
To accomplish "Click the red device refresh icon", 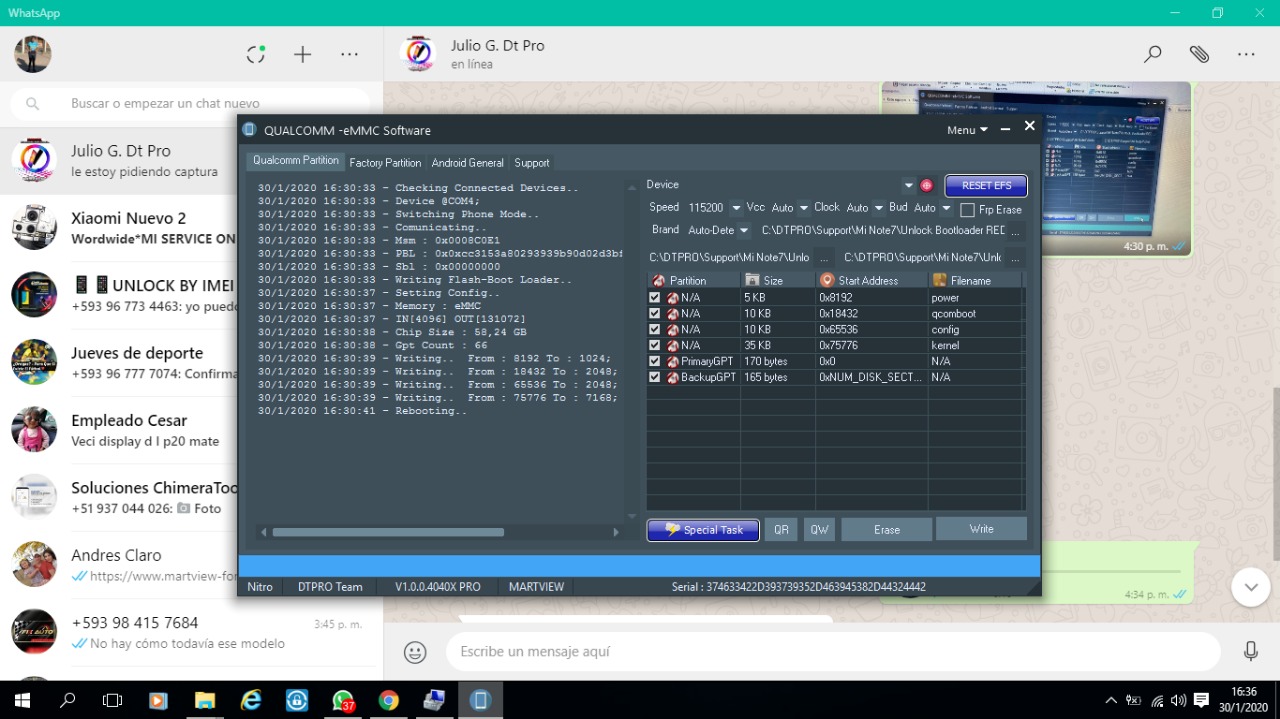I will click(x=926, y=185).
